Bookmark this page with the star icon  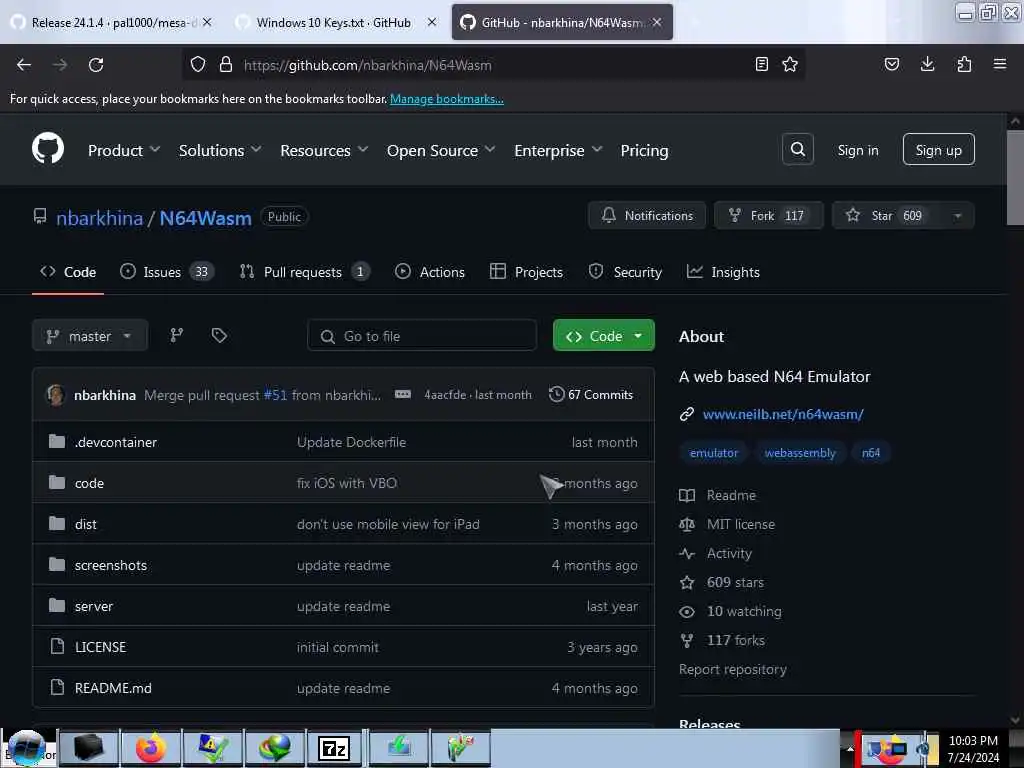click(x=790, y=64)
